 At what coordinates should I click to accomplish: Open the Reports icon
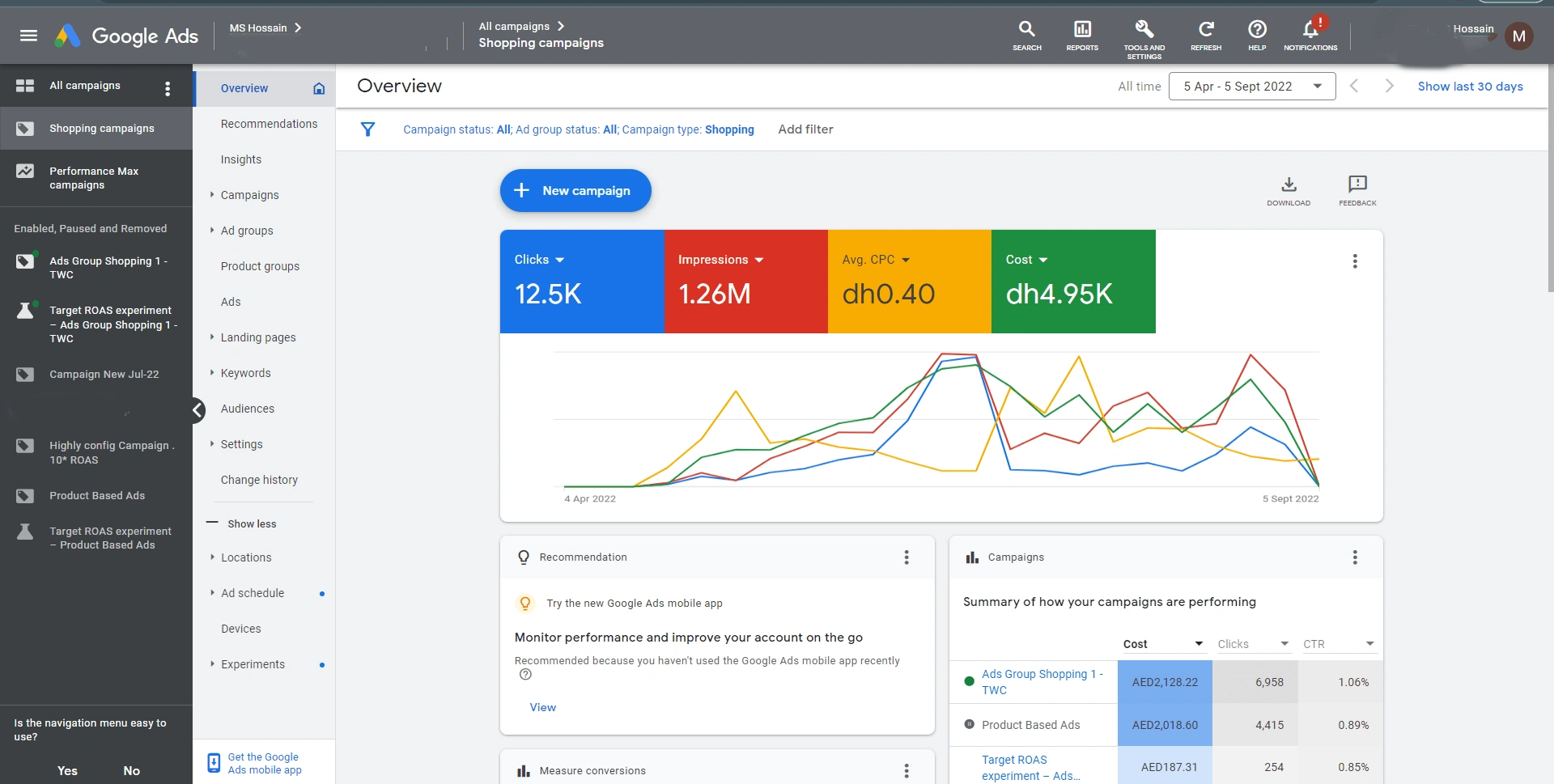pyautogui.click(x=1082, y=36)
